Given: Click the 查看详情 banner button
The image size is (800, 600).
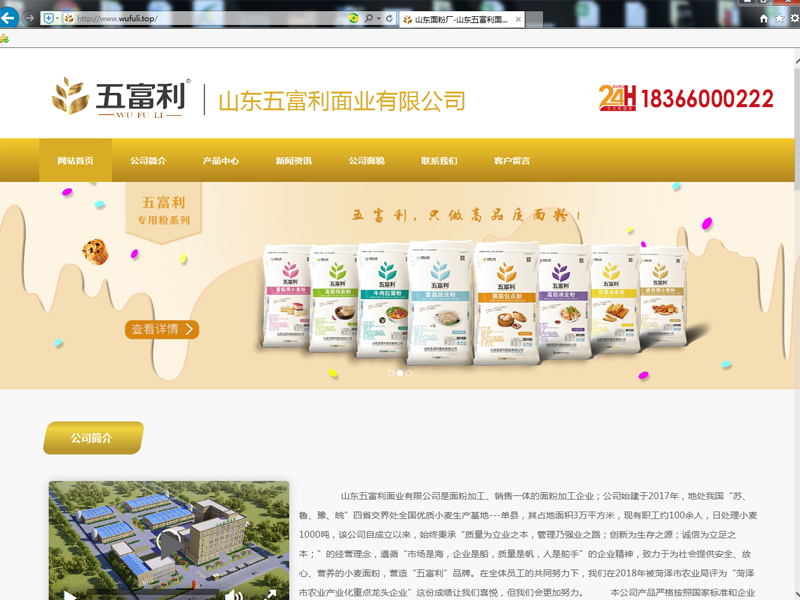Looking at the screenshot, I should (x=162, y=329).
